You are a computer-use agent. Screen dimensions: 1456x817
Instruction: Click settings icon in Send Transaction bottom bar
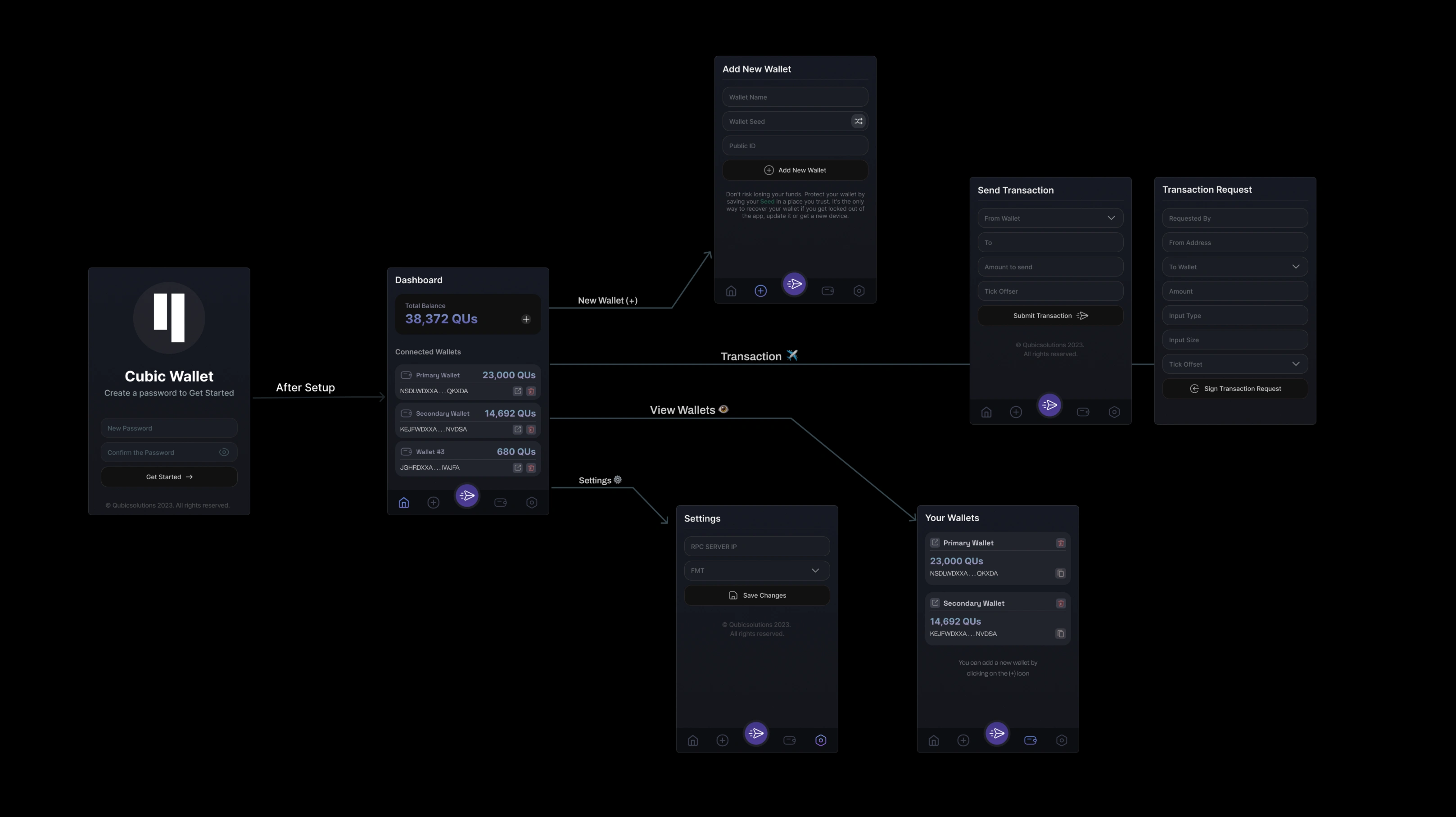1115,412
